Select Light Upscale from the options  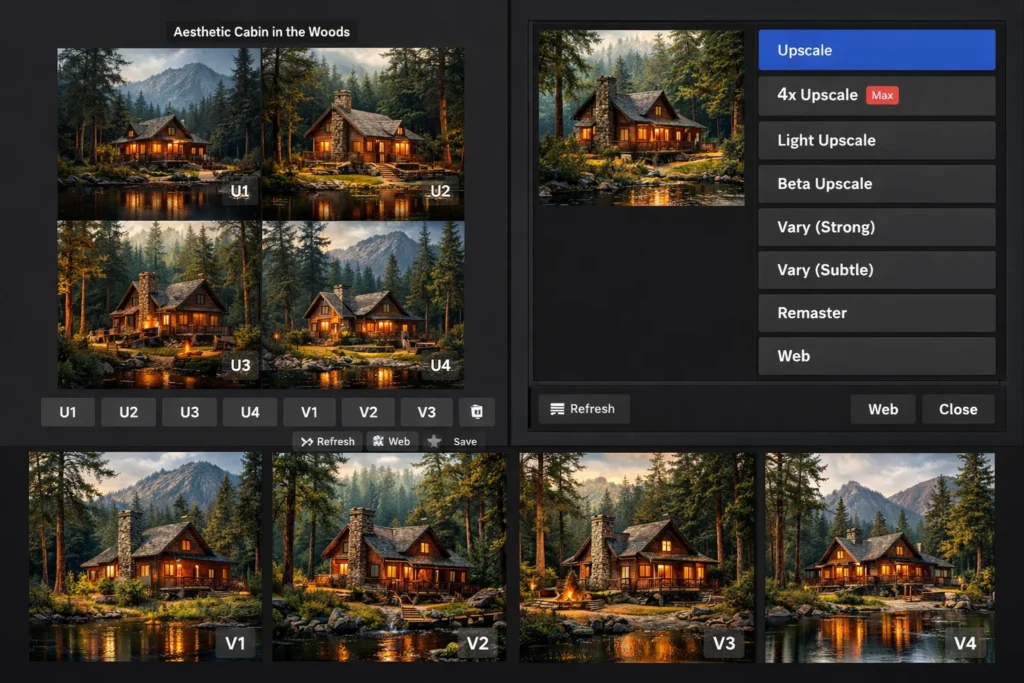point(876,140)
